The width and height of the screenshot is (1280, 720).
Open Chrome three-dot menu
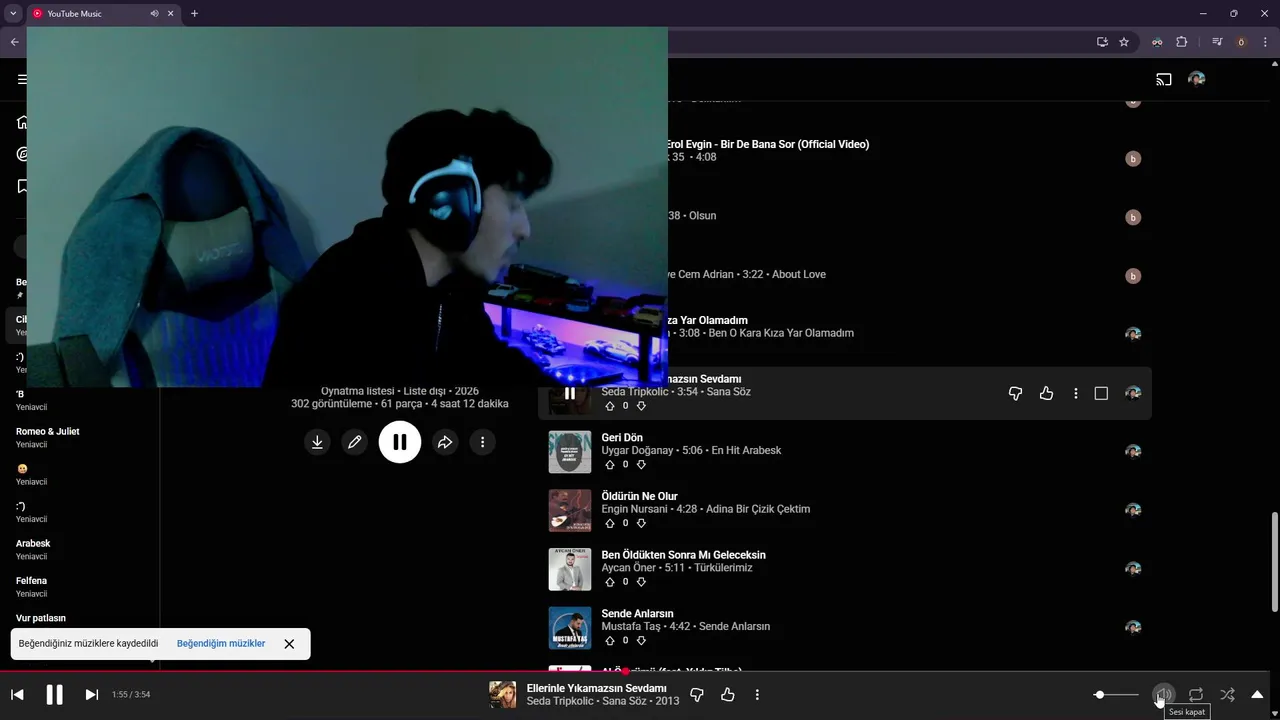coord(1265,42)
